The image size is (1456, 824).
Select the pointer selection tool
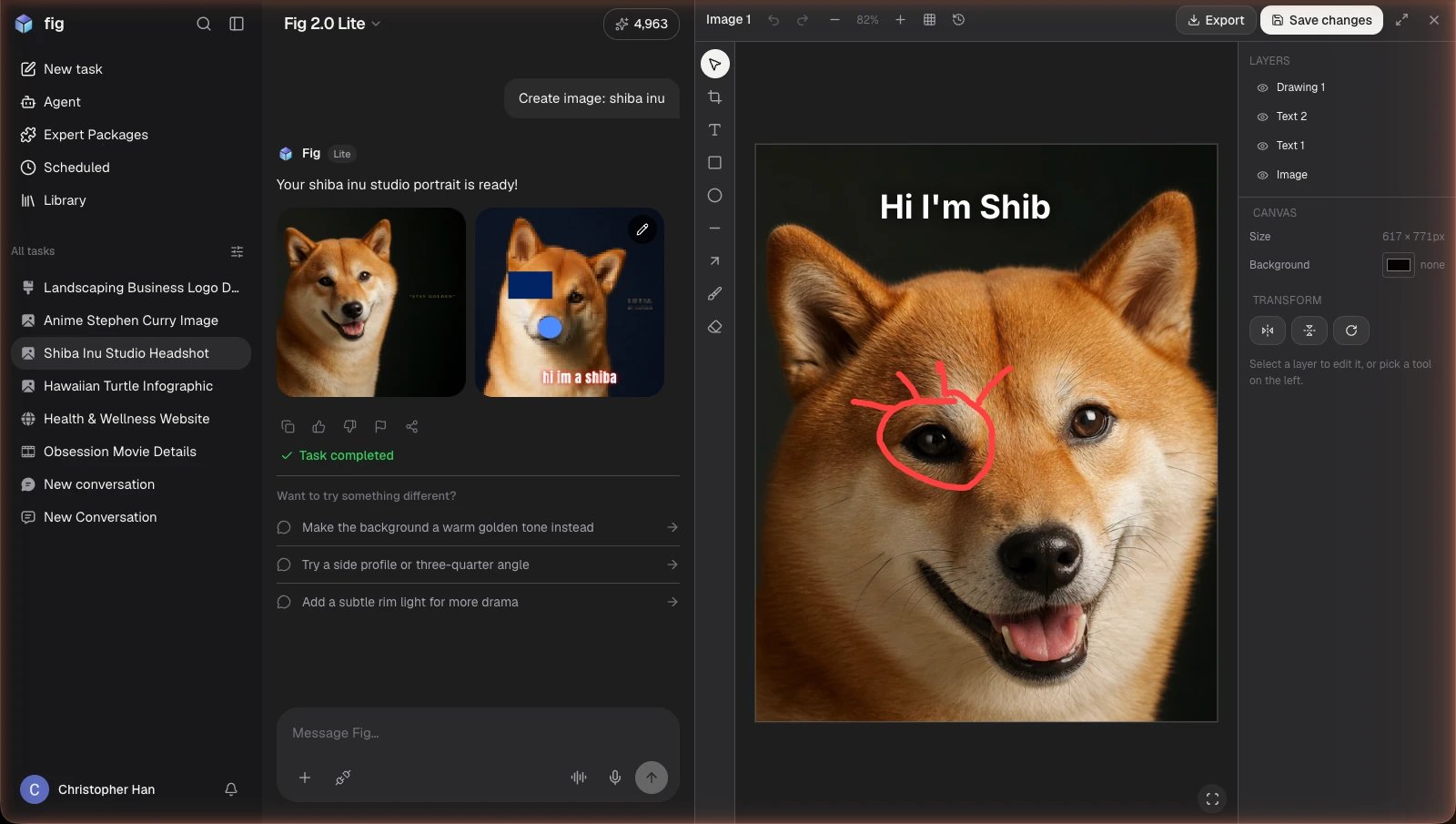[715, 65]
